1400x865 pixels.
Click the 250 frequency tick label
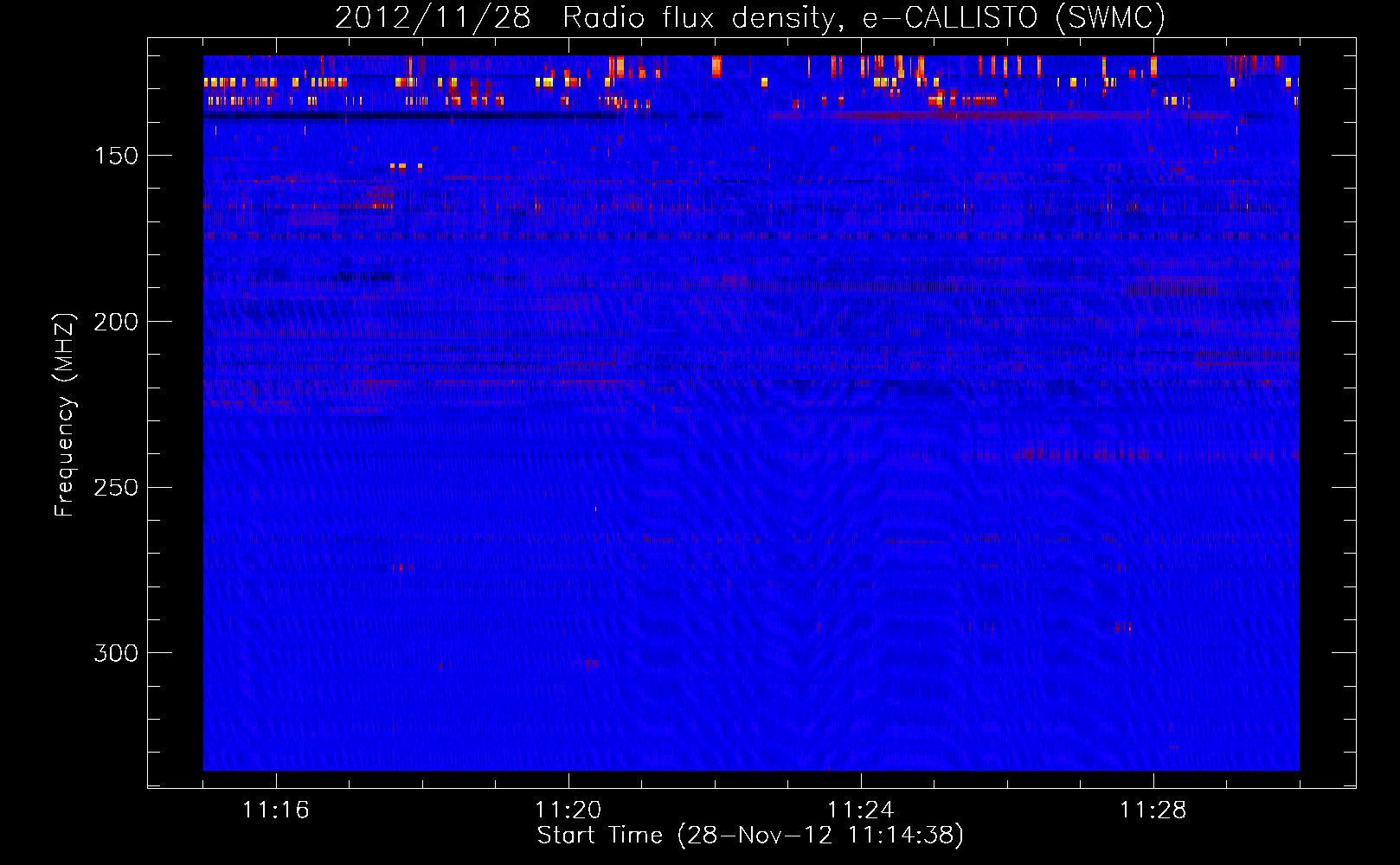pyautogui.click(x=116, y=488)
